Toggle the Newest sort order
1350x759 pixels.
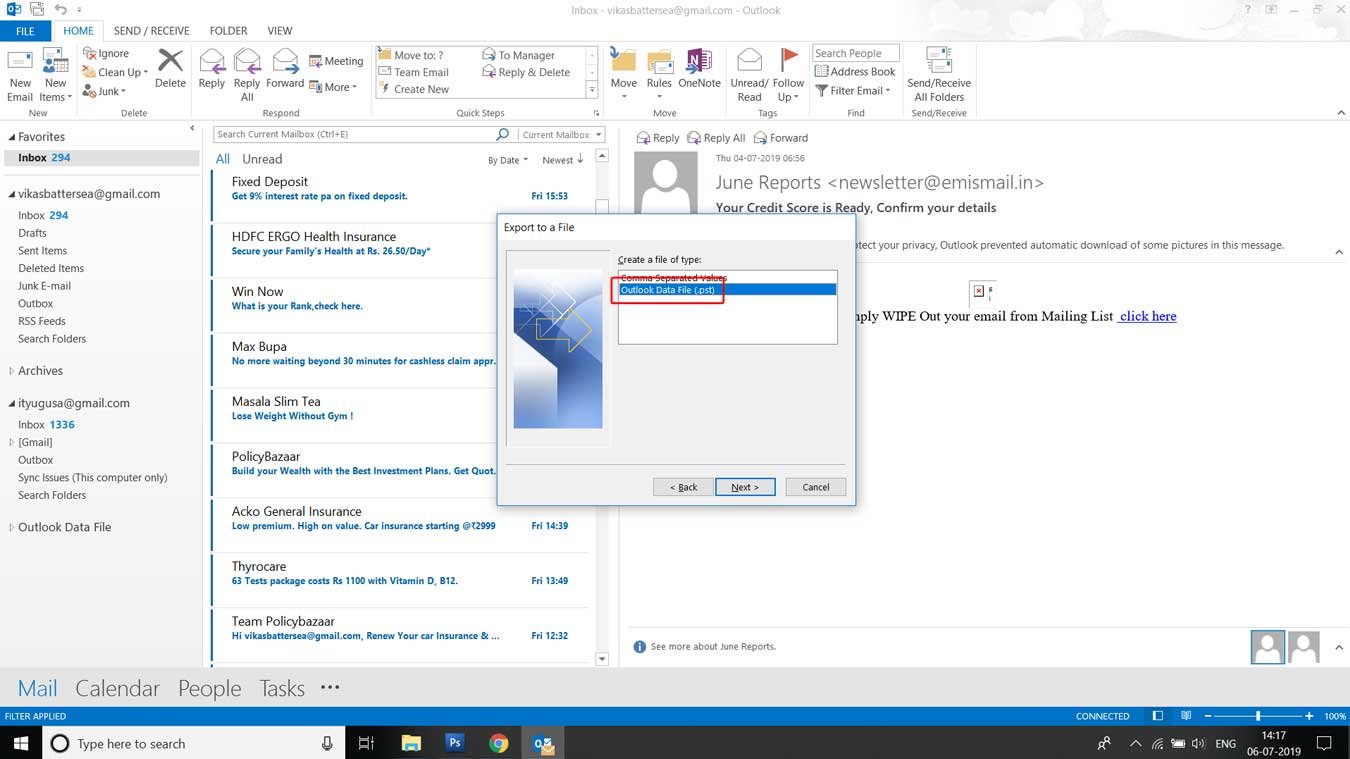pos(562,160)
